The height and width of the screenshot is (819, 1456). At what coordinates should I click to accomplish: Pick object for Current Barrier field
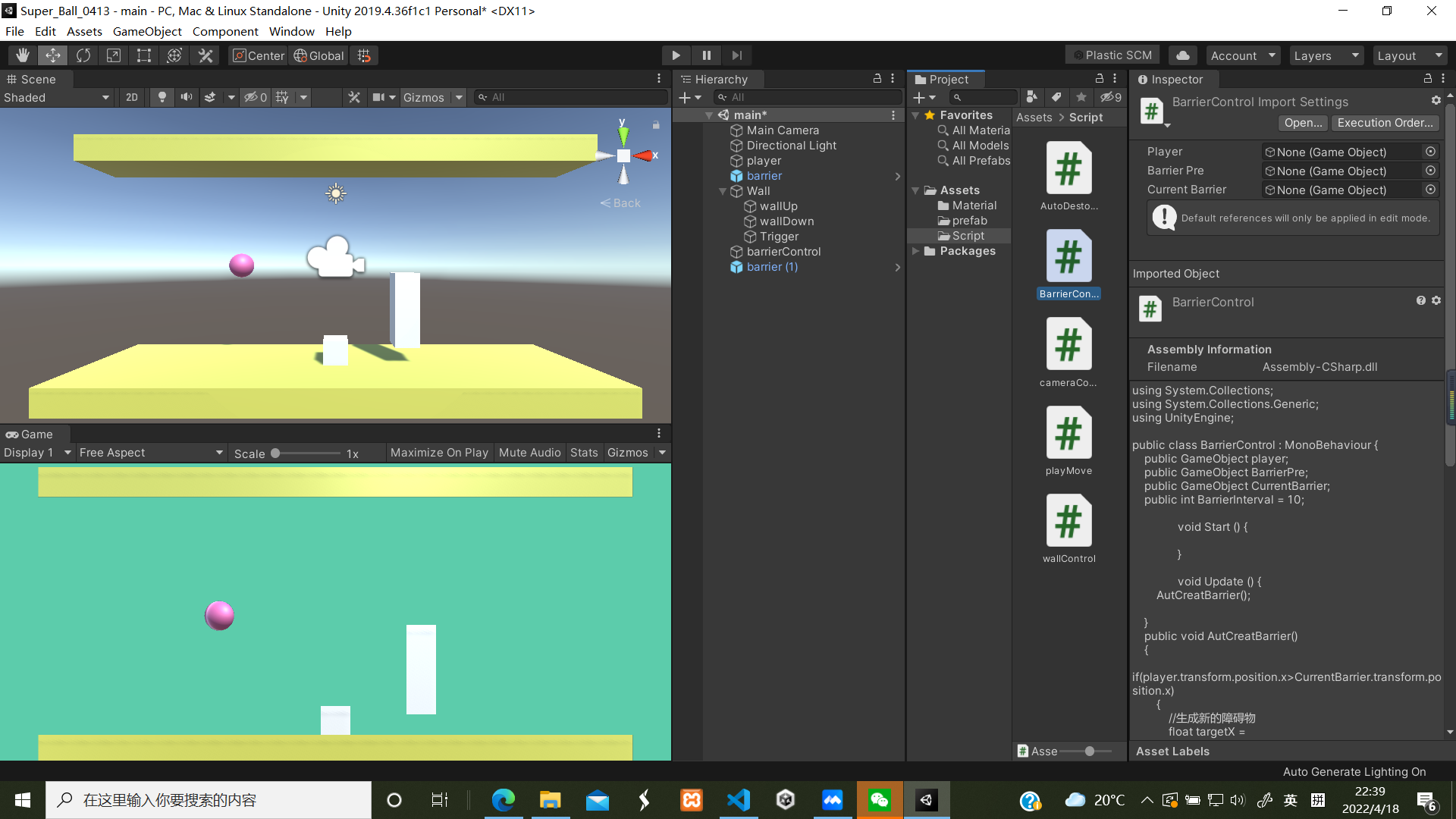(x=1430, y=190)
